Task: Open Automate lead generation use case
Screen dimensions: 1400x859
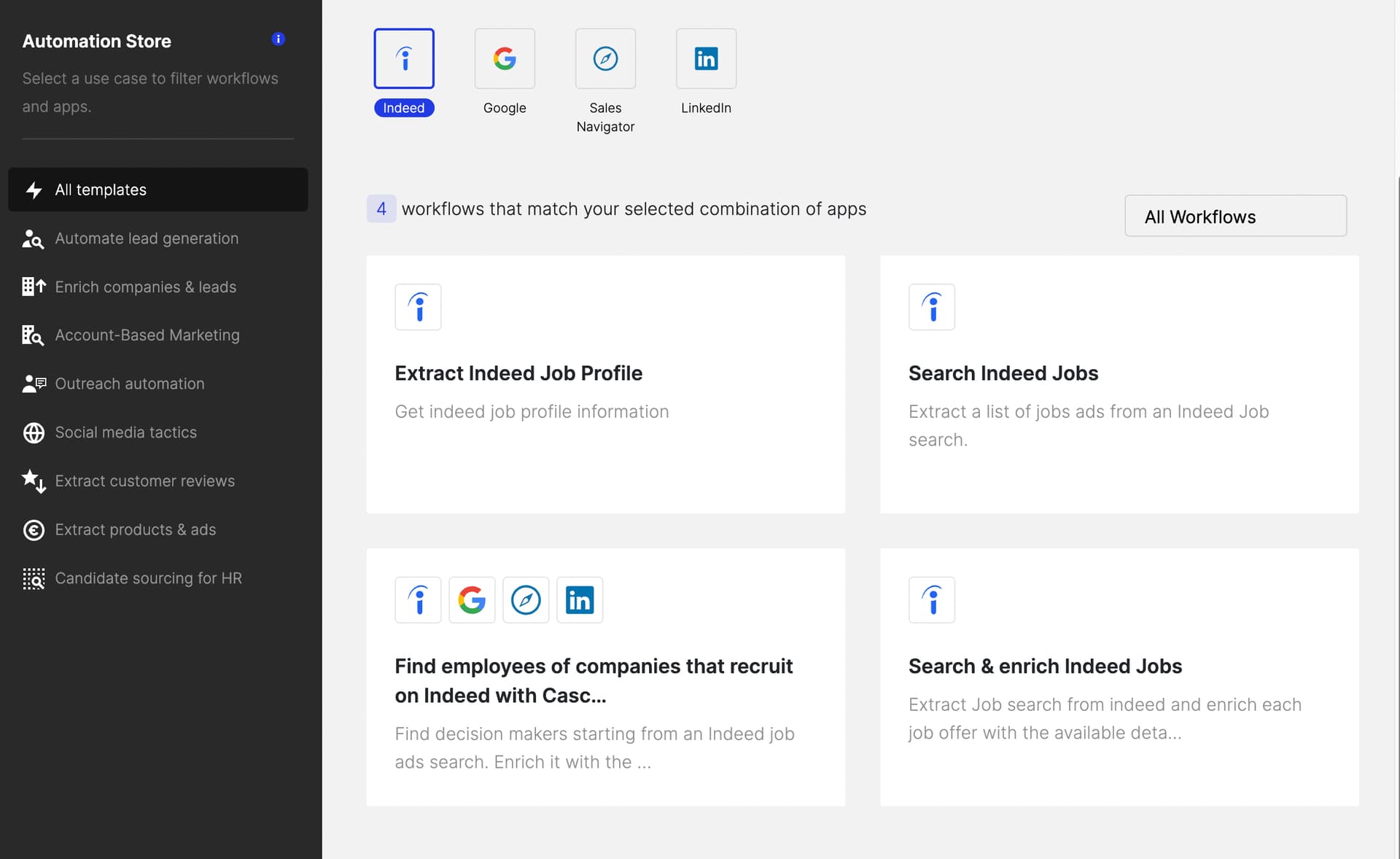Action: [147, 238]
